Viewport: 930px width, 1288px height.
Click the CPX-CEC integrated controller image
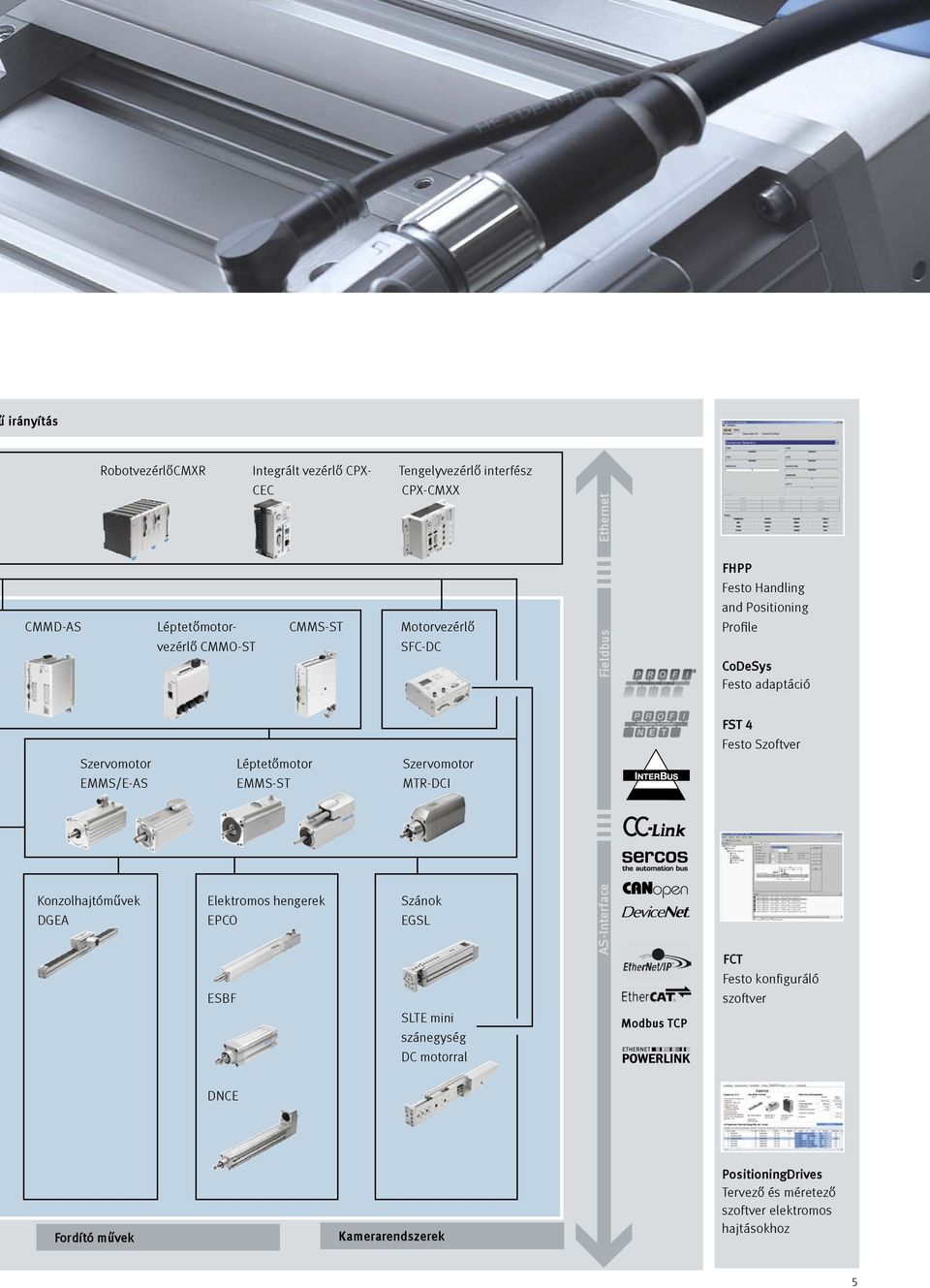tap(272, 528)
